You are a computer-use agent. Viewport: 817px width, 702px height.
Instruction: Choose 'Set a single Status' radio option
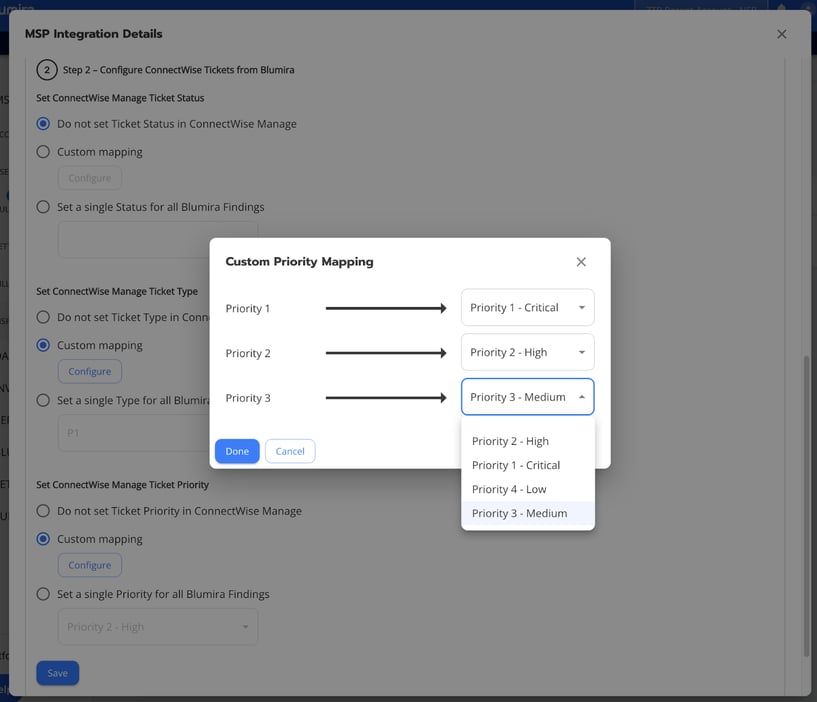43,207
